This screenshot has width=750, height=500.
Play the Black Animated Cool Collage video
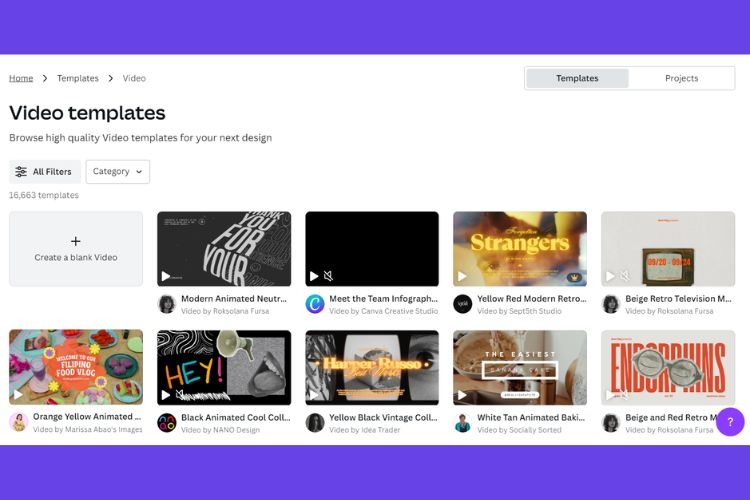coord(165,395)
